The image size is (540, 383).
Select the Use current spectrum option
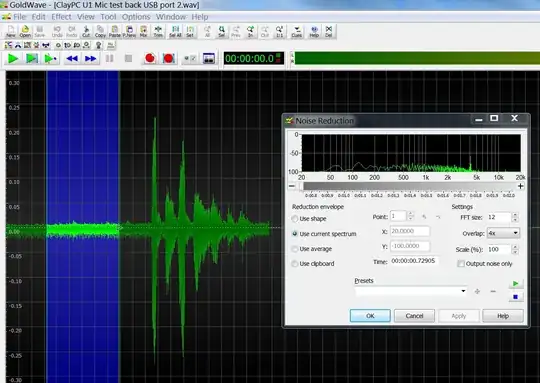[324, 234]
